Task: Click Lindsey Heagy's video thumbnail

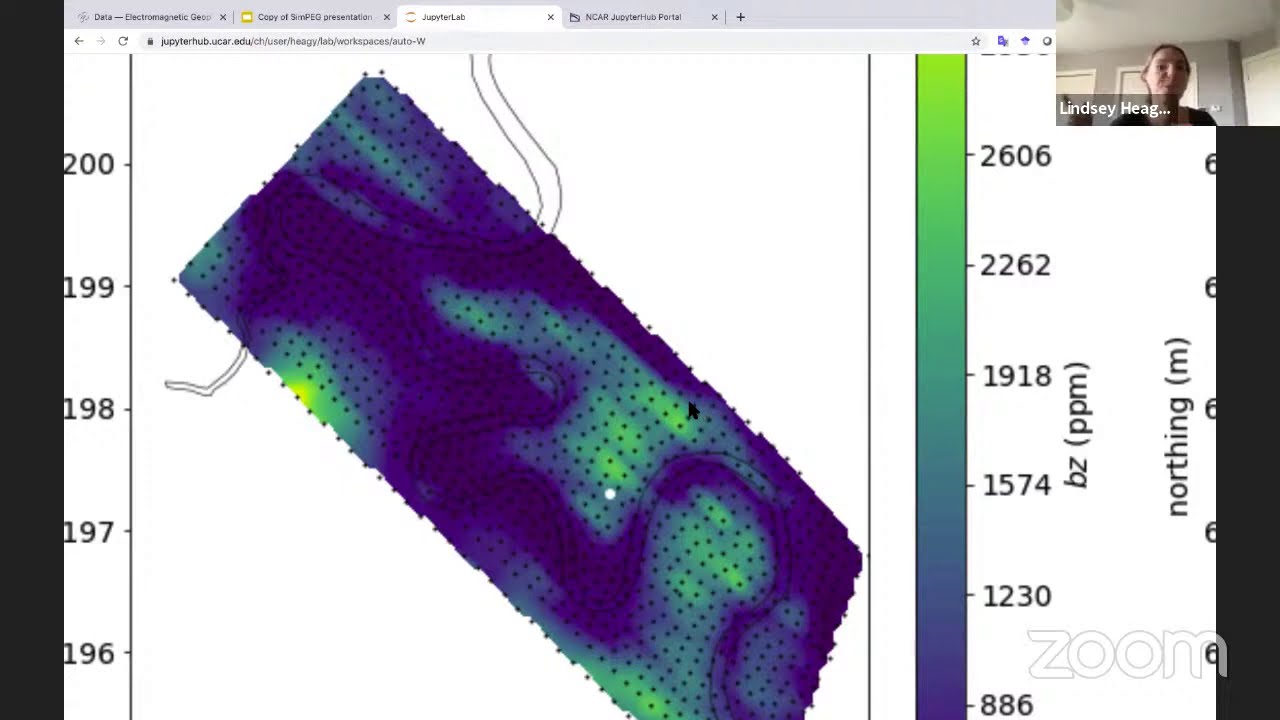Action: [x=1168, y=62]
